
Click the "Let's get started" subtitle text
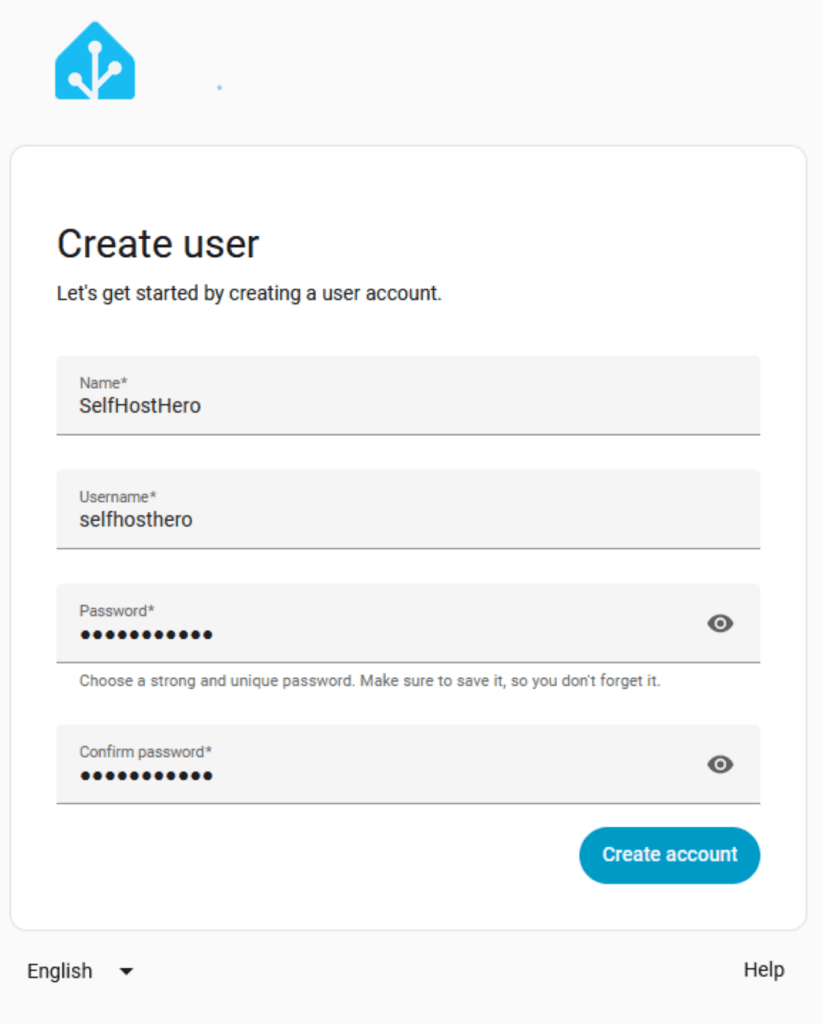(x=249, y=294)
